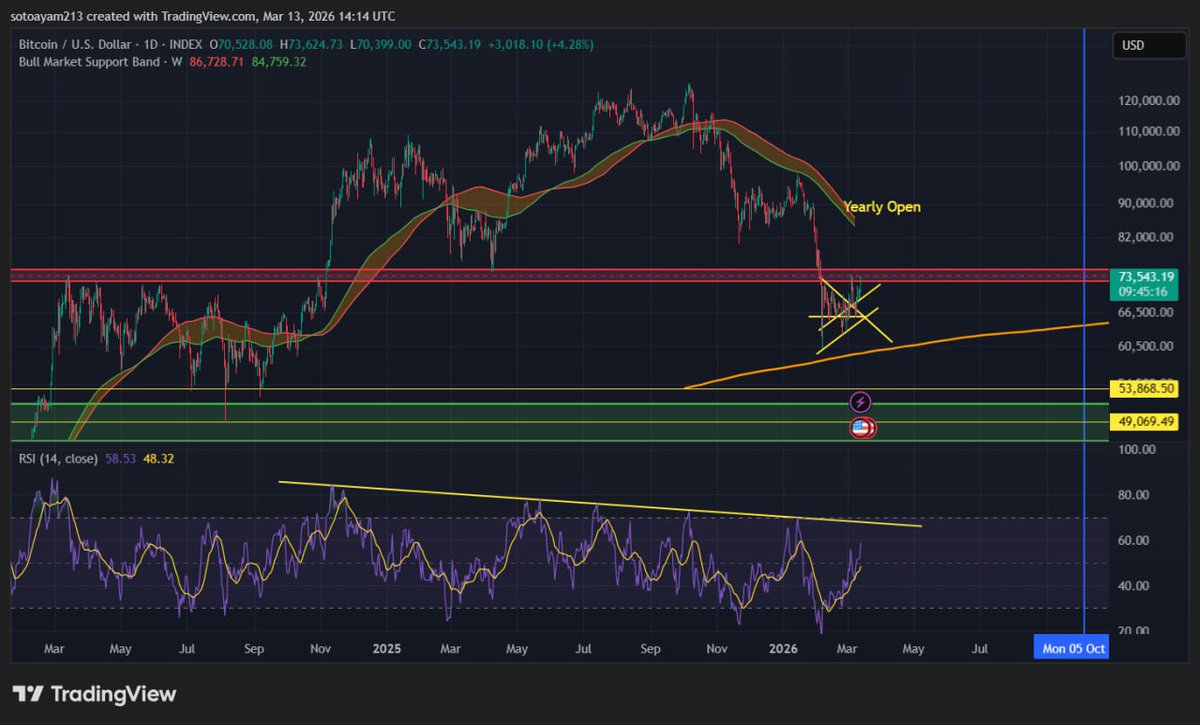Click the TradingView logo at the bottom

pos(94,694)
